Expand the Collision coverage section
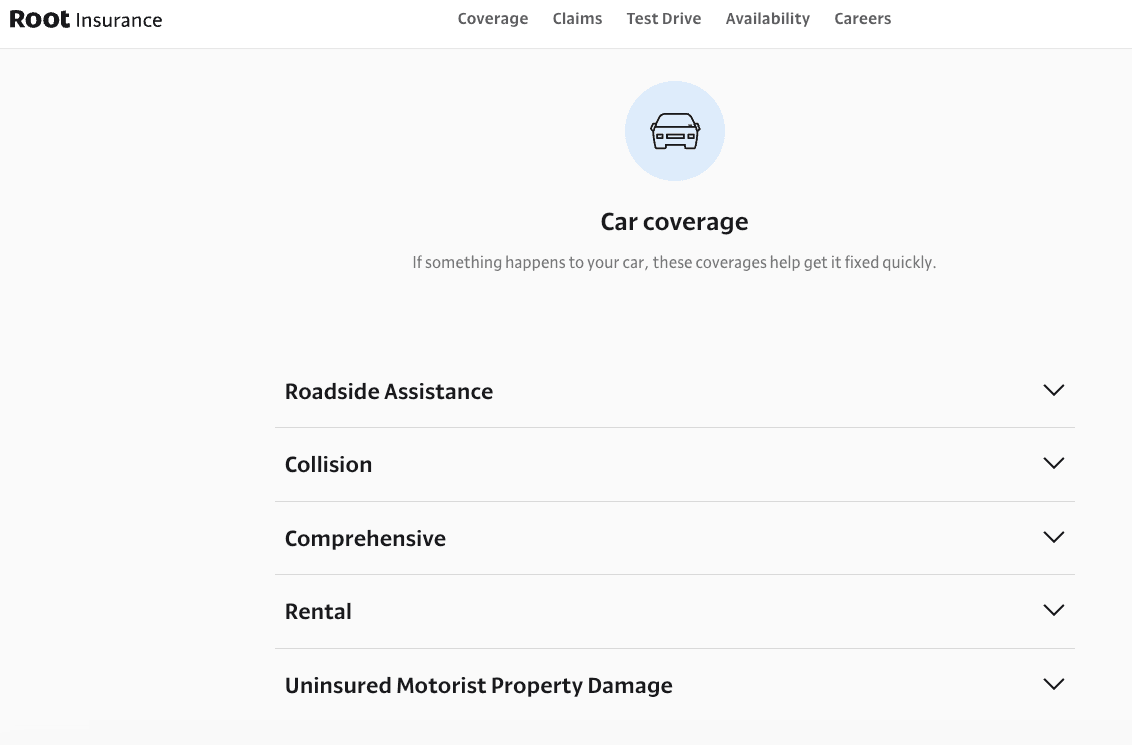The width and height of the screenshot is (1132, 745). [x=675, y=464]
